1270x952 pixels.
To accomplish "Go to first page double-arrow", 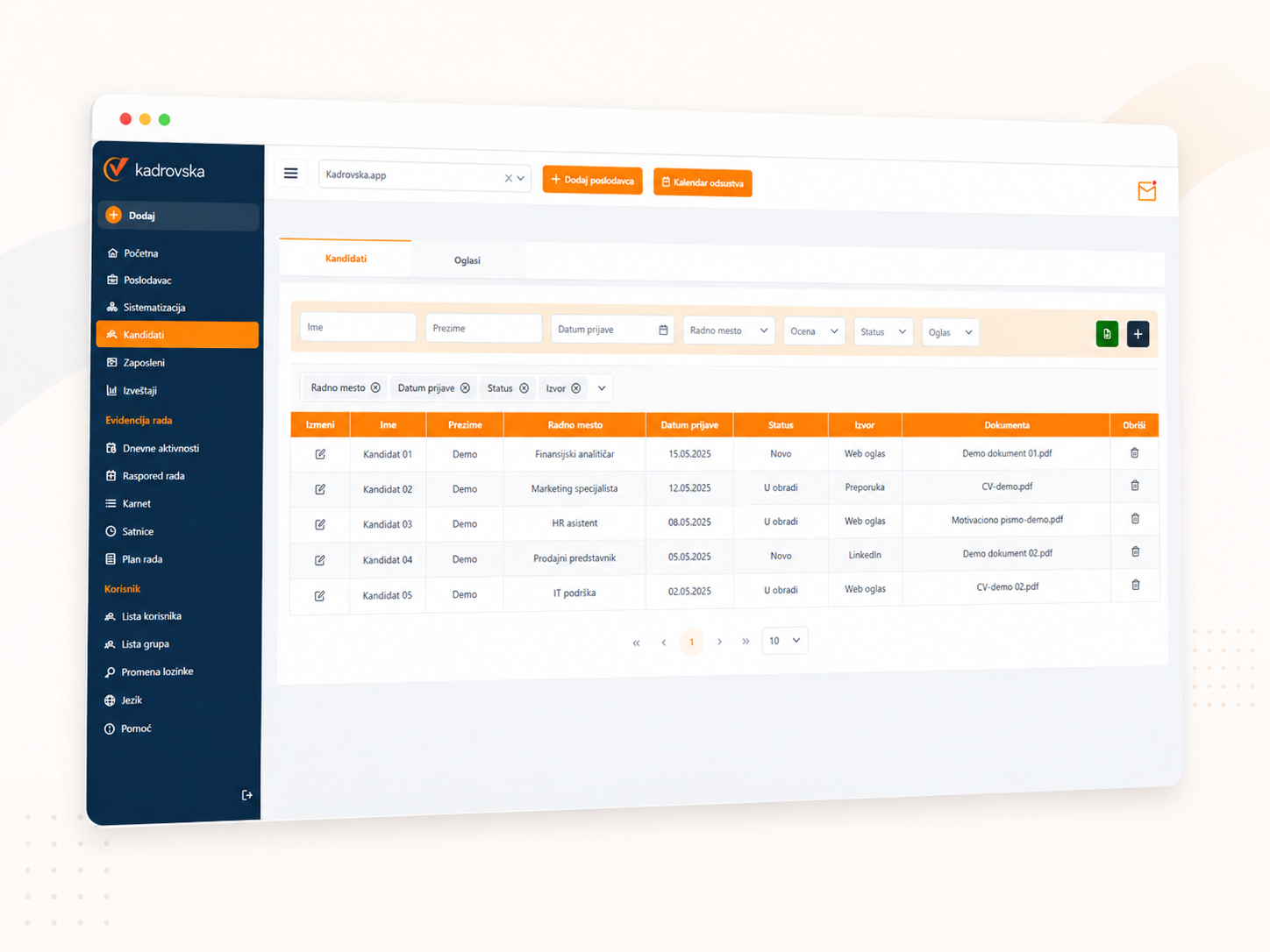I will tap(636, 643).
